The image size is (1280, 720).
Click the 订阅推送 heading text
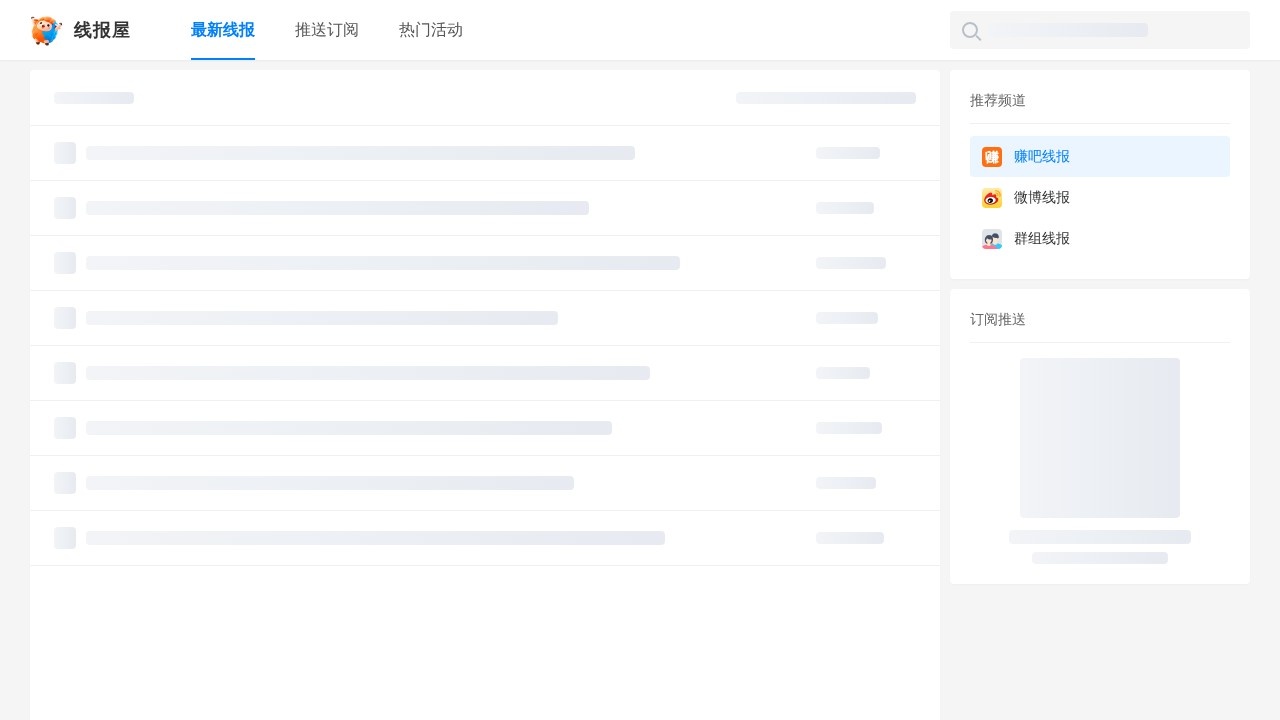998,319
